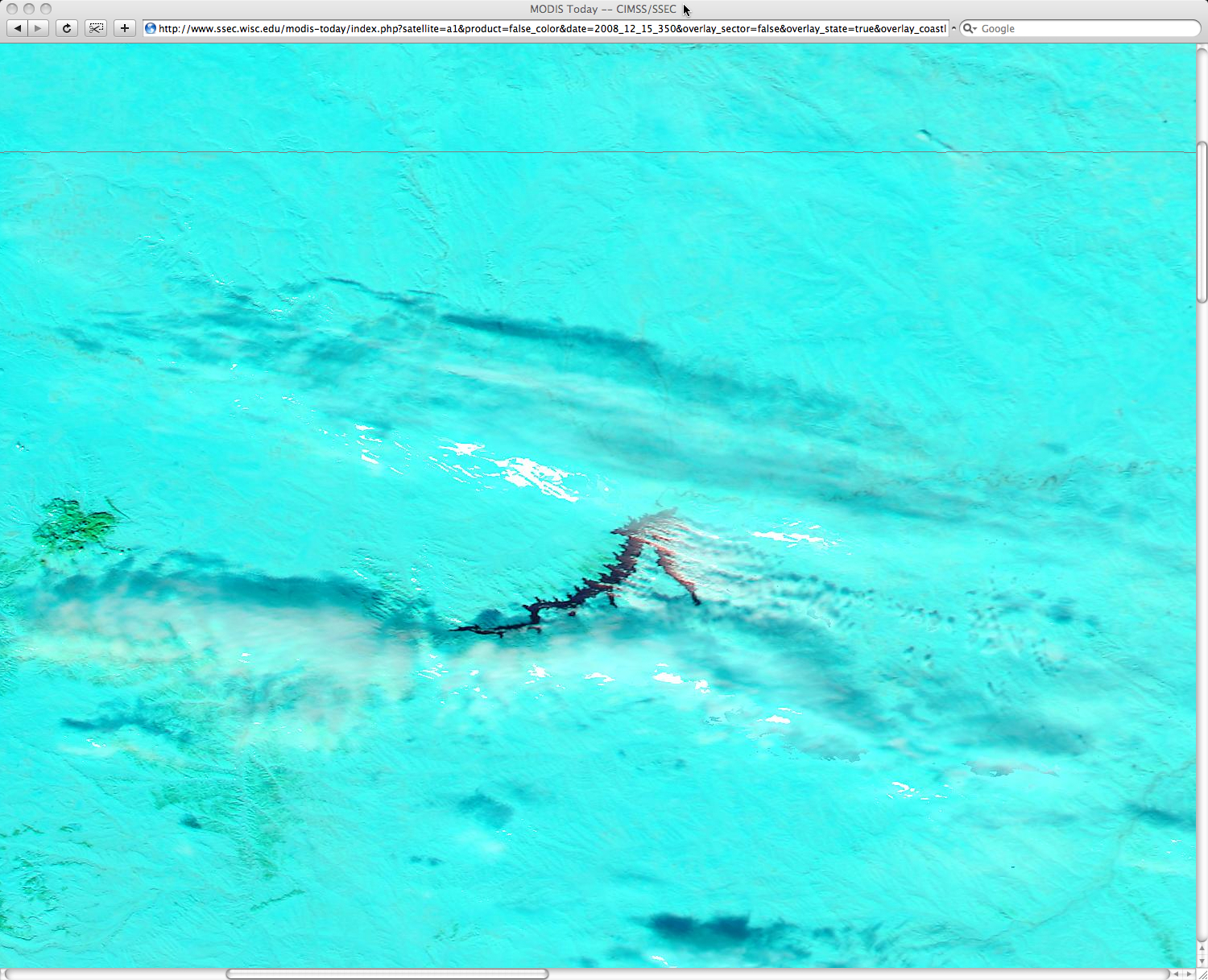Click the window resize grip corner

[1202, 974]
